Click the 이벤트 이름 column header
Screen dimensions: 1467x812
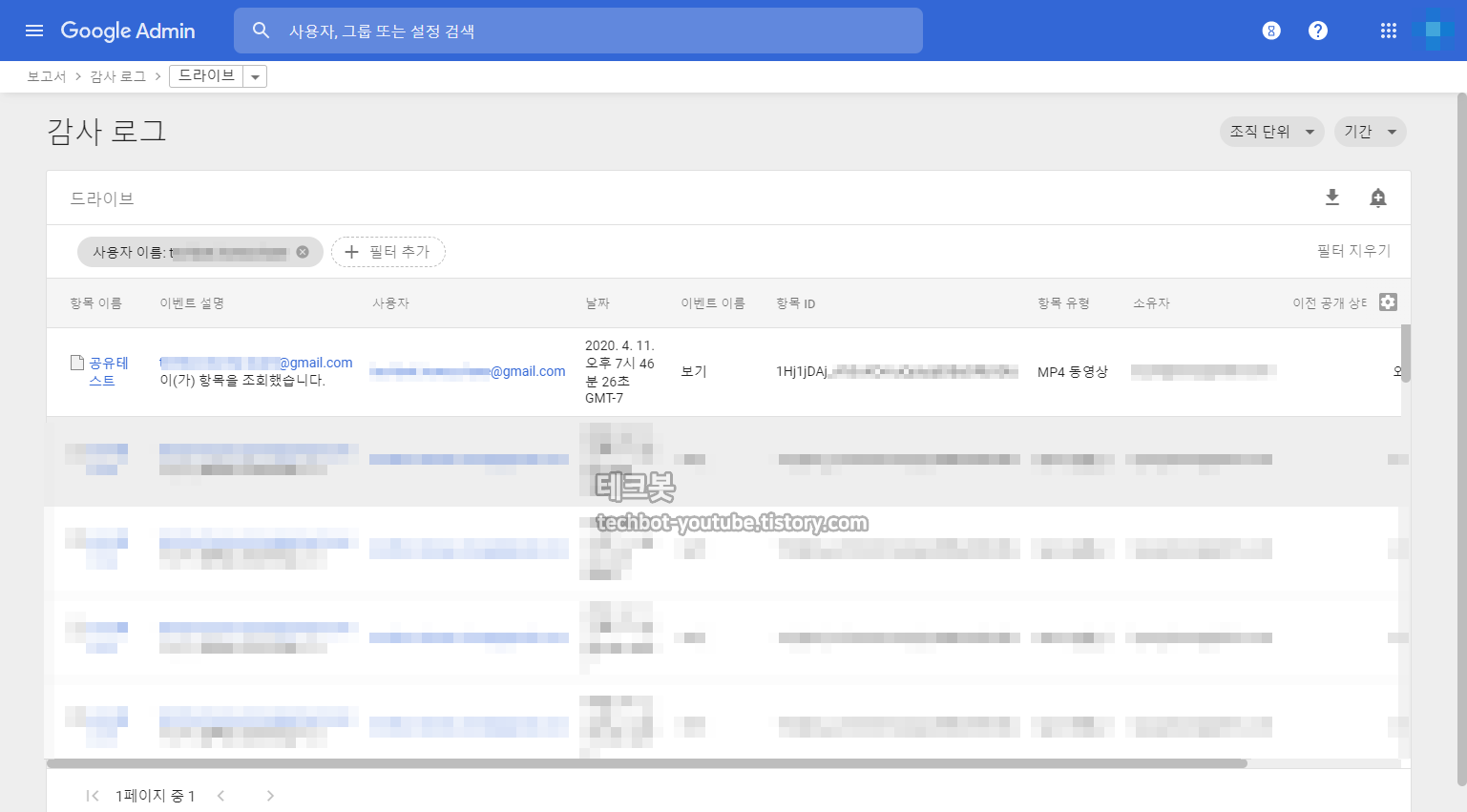coord(713,303)
